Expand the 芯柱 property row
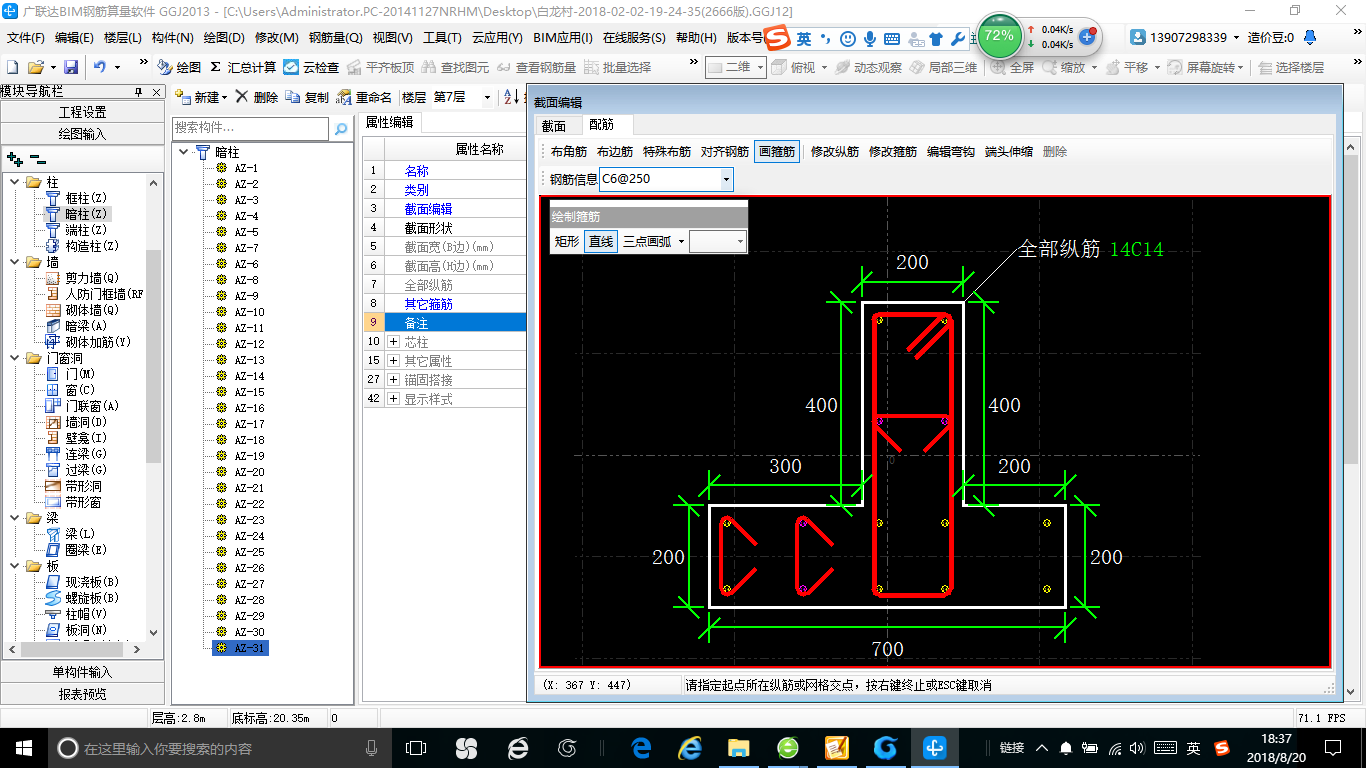 point(393,342)
